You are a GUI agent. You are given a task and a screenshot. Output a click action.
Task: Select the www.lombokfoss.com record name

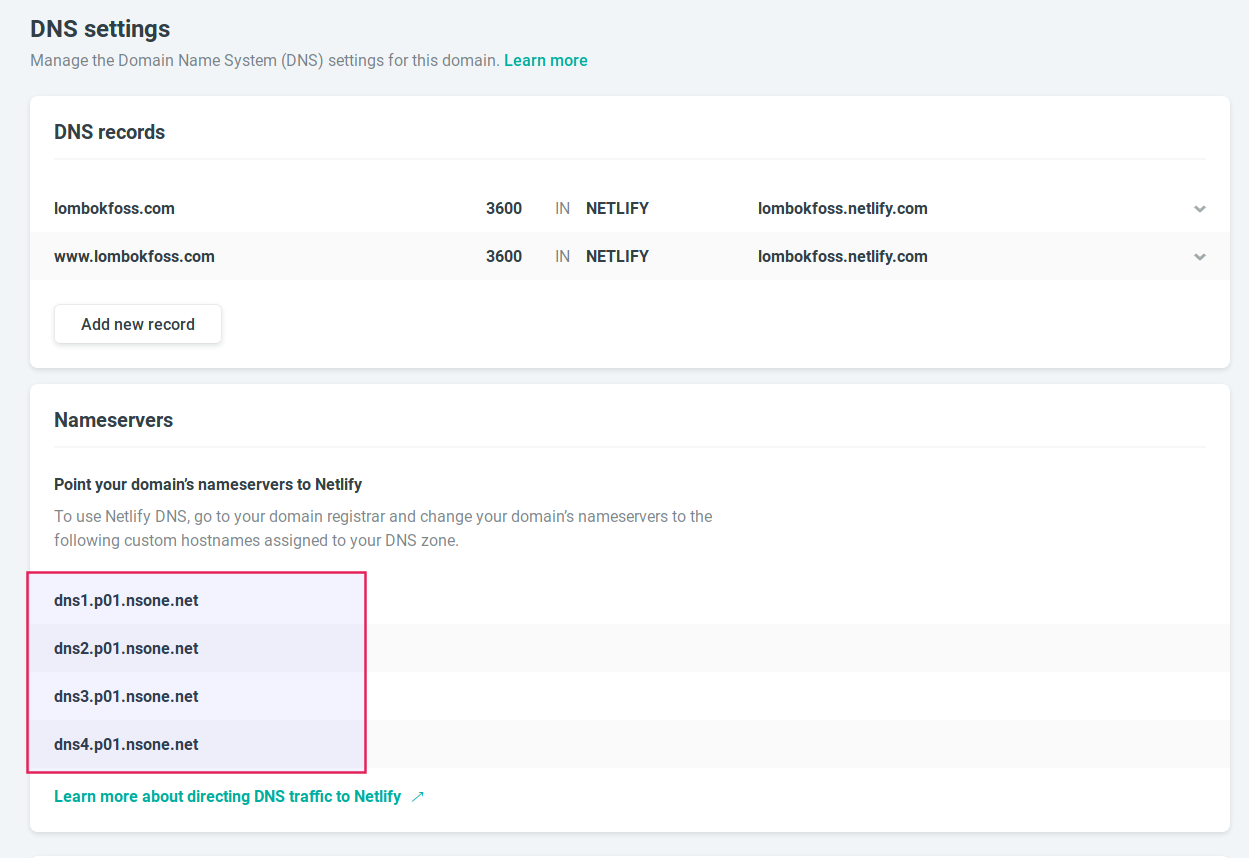(134, 256)
